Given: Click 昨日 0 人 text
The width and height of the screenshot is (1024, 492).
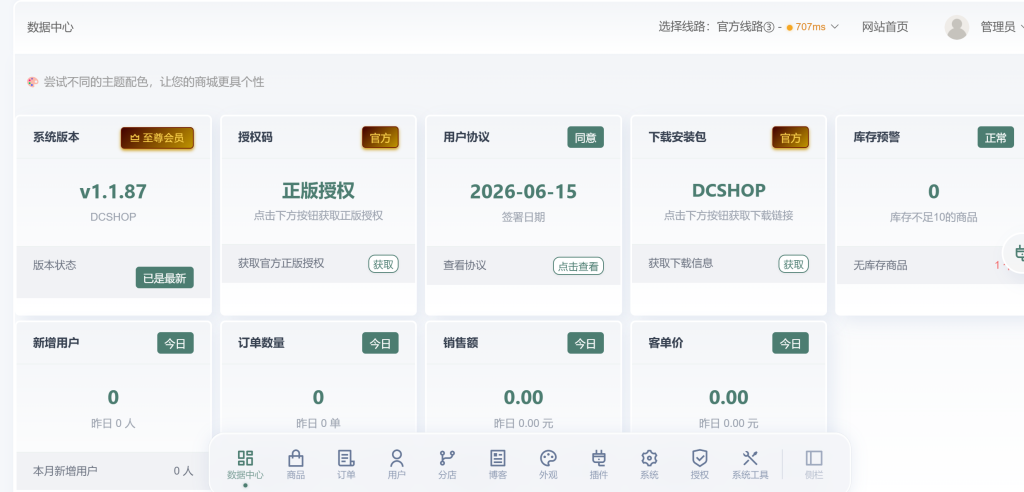Looking at the screenshot, I should tap(113, 423).
